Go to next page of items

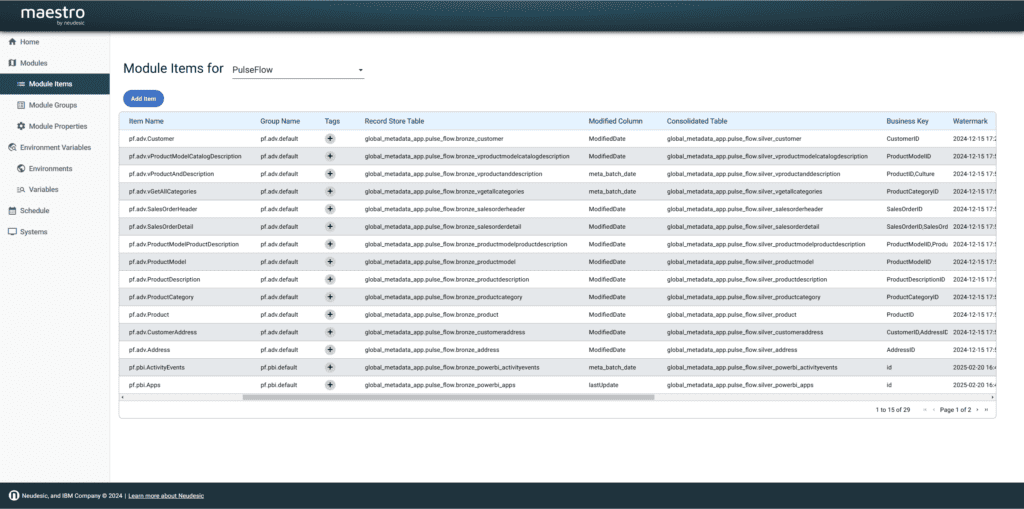click(977, 410)
